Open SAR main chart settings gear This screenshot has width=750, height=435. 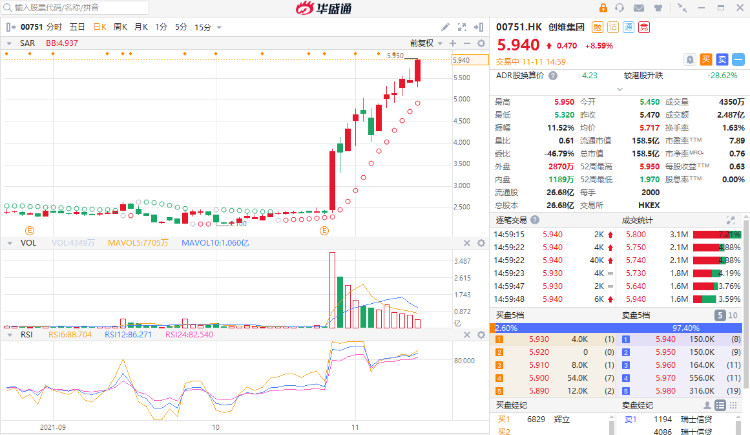[x=481, y=43]
